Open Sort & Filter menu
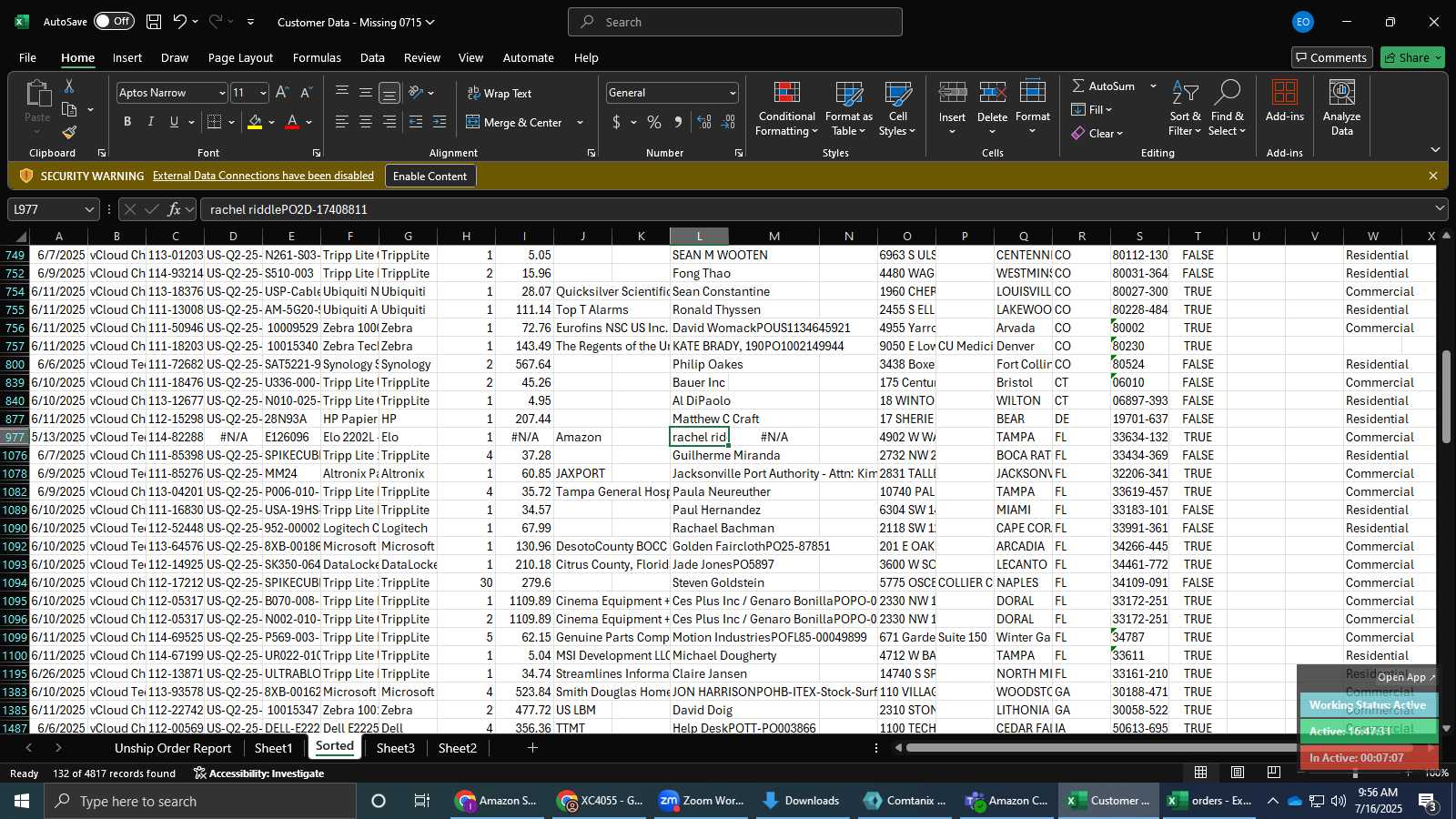This screenshot has height=819, width=1456. [1185, 109]
